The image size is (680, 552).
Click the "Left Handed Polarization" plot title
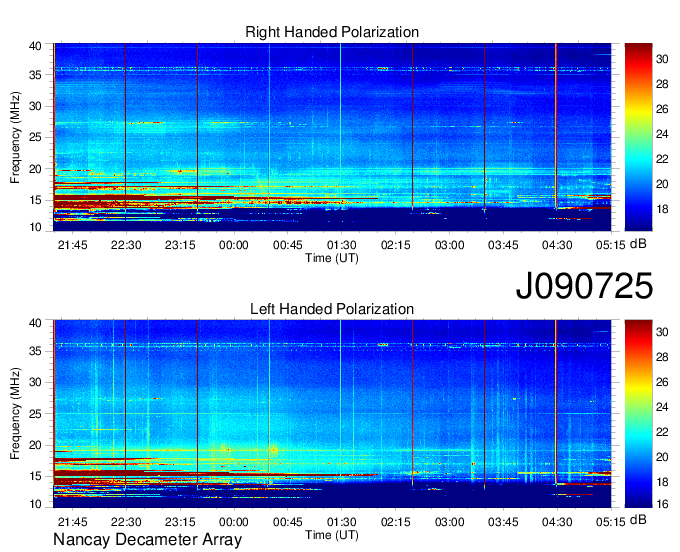[332, 309]
